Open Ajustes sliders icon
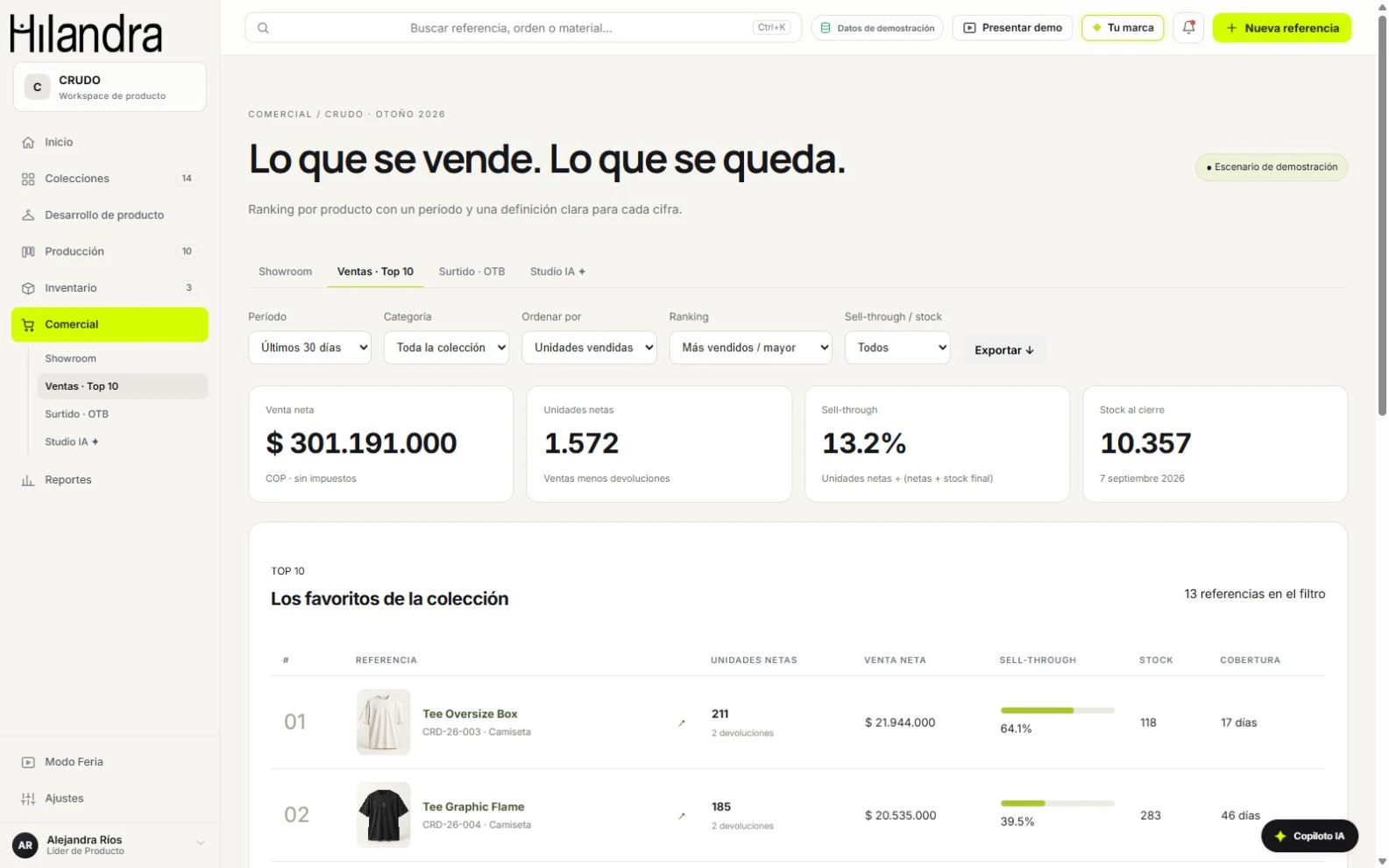The image size is (1389, 868). [x=28, y=799]
